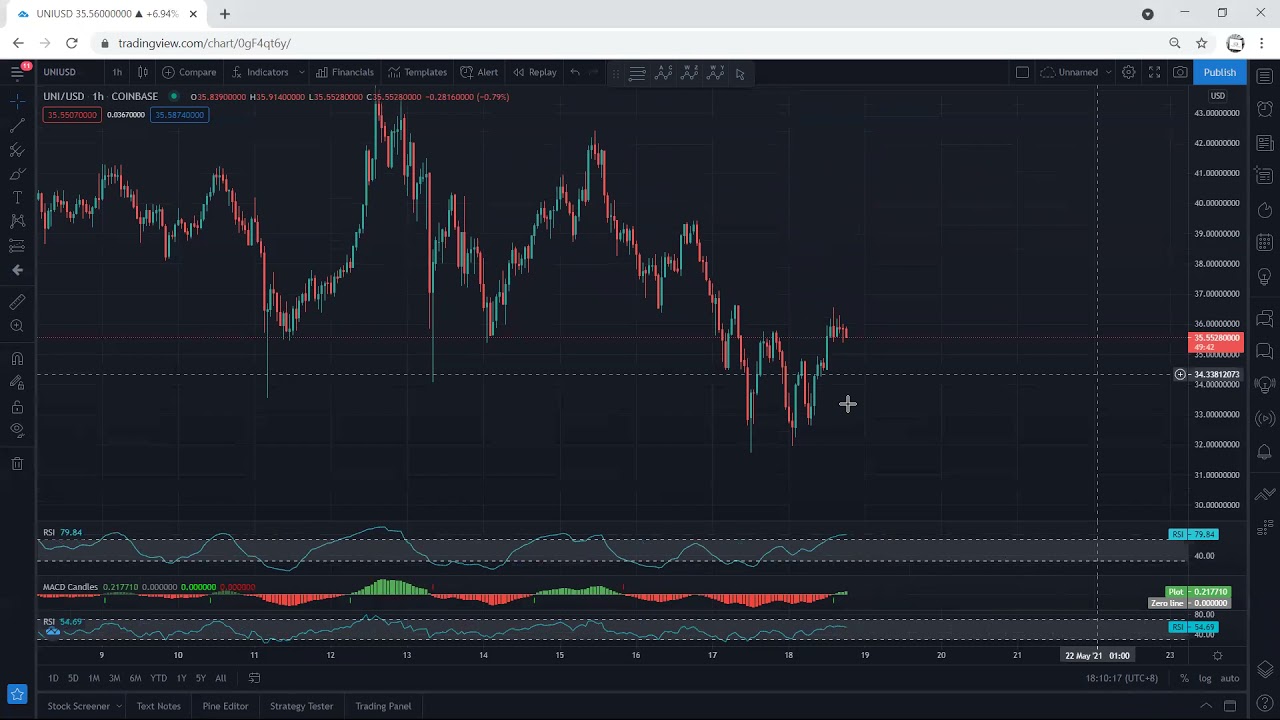Open the Unnamed layout dropdown
Screen dimensions: 1280x720
pyautogui.click(x=1076, y=72)
